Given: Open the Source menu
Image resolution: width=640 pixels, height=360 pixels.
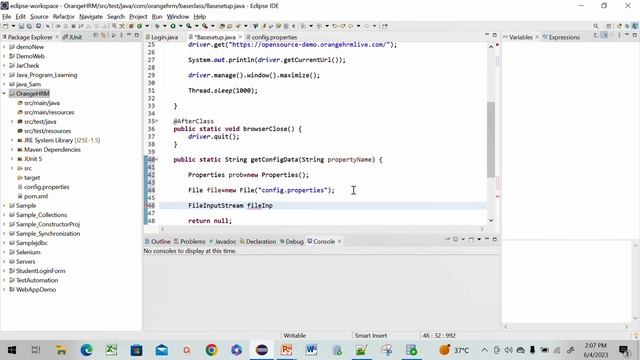Looking at the screenshot, I should pos(39,17).
